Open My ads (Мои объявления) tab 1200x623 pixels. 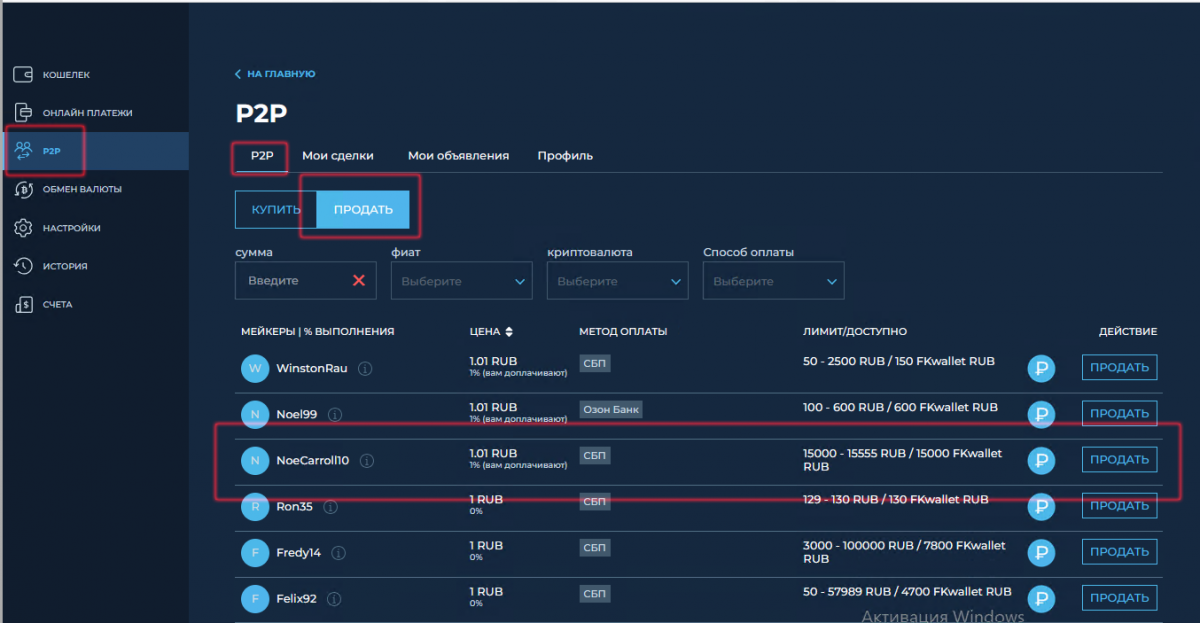(x=458, y=156)
